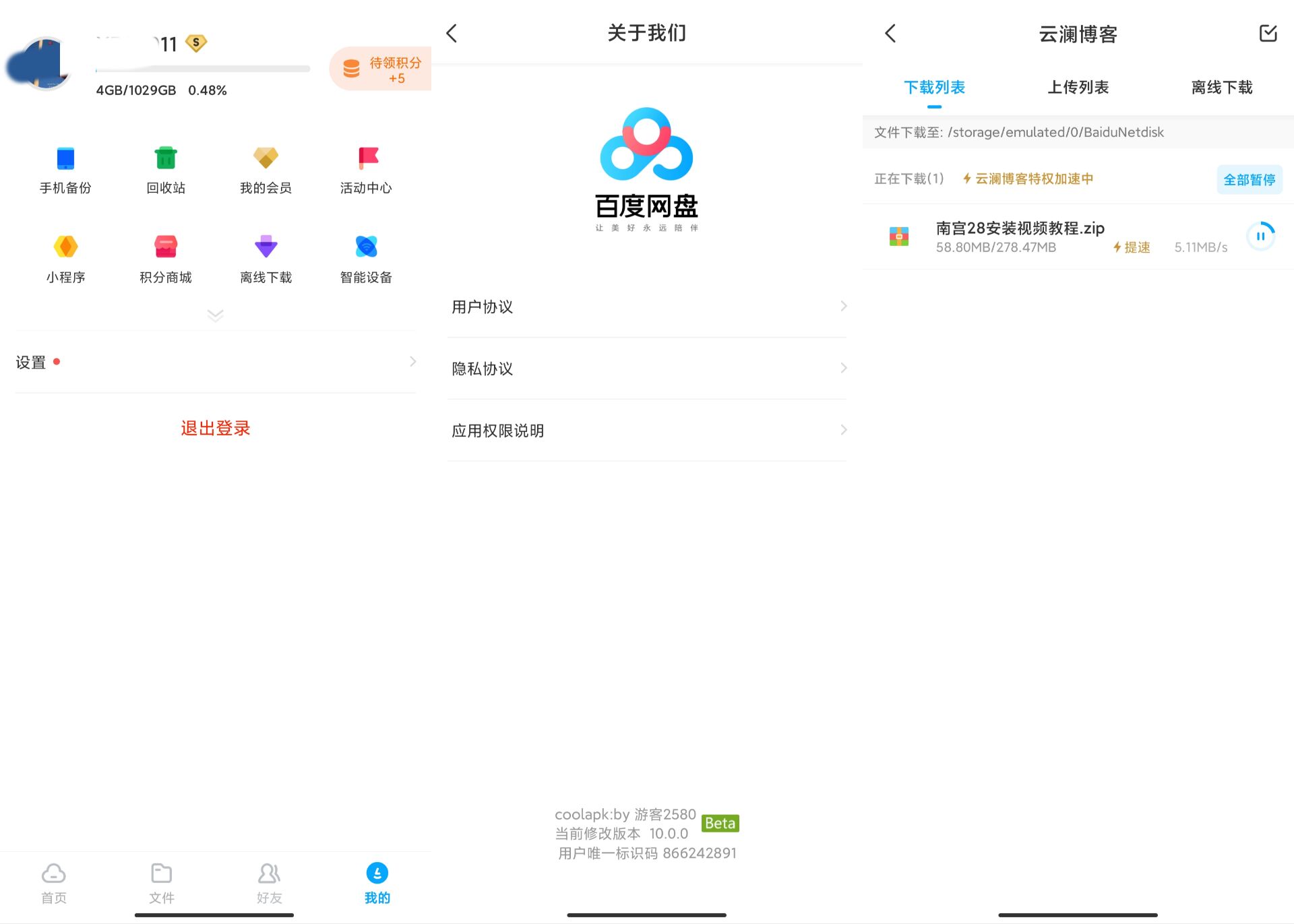Open 隐私协议 privacy policy details
Screen dimensions: 1294x924
coord(646,369)
